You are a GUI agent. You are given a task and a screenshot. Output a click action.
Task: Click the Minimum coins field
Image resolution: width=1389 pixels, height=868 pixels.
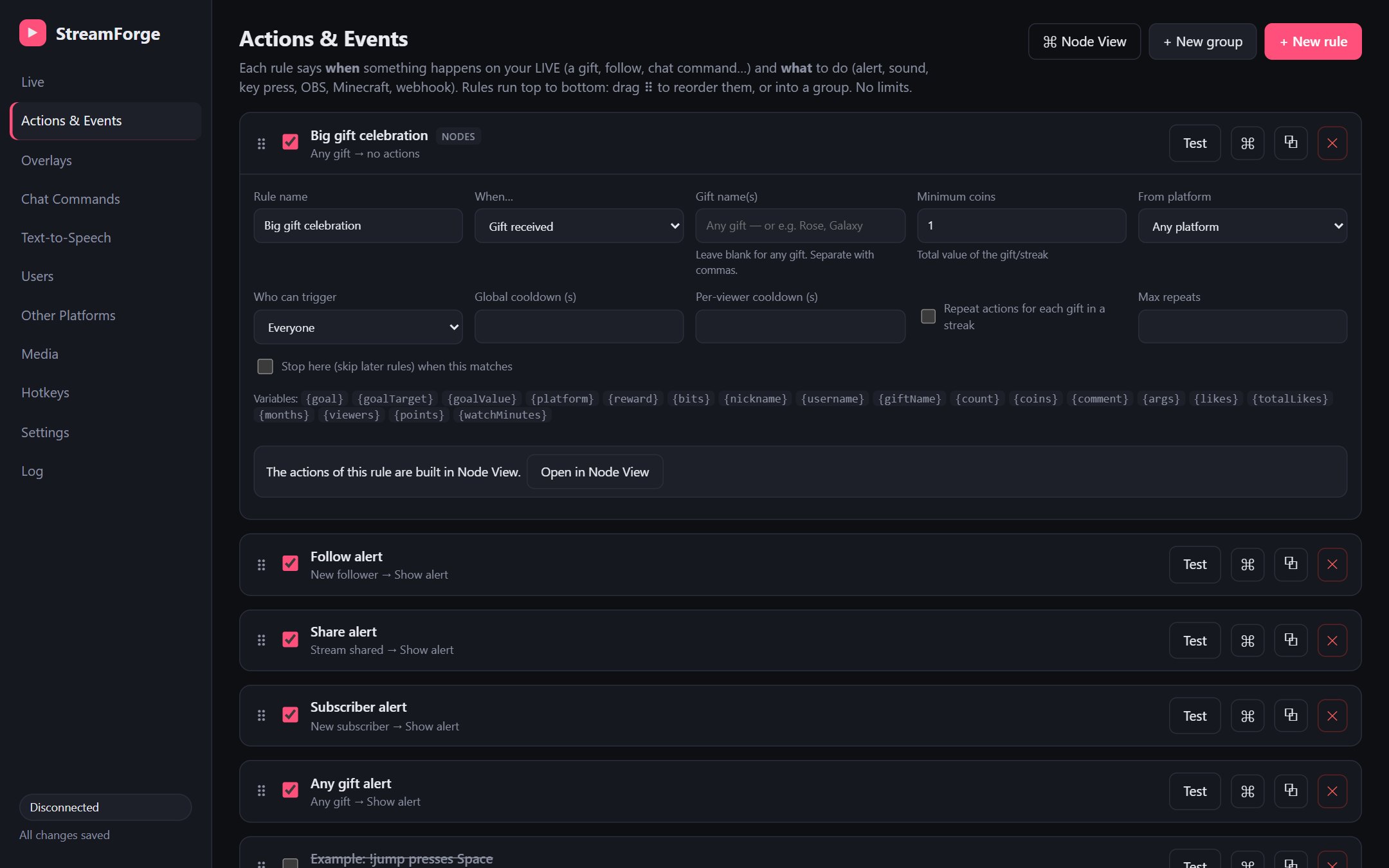pyautogui.click(x=1021, y=226)
